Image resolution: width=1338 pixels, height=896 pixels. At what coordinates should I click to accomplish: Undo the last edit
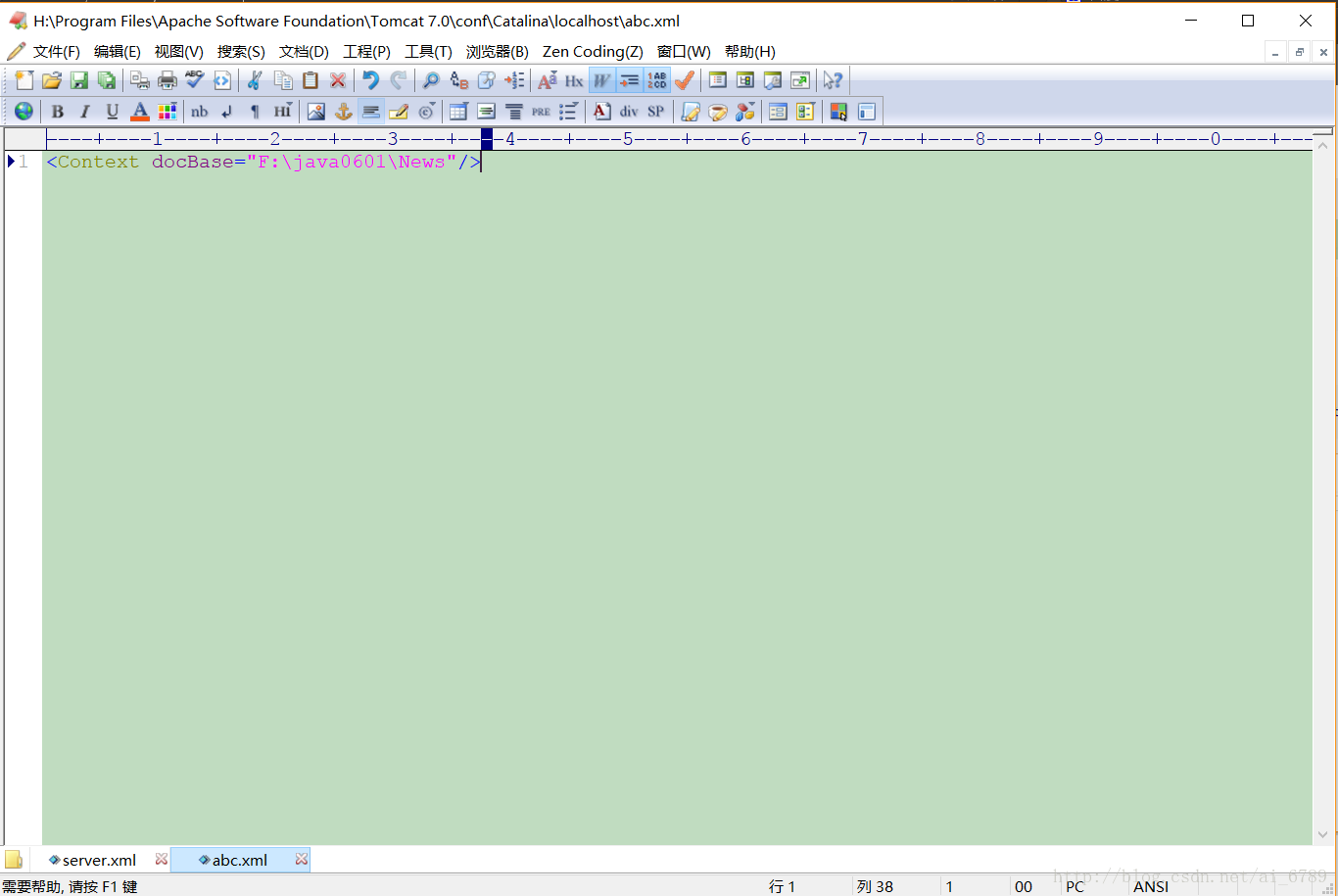(x=370, y=80)
